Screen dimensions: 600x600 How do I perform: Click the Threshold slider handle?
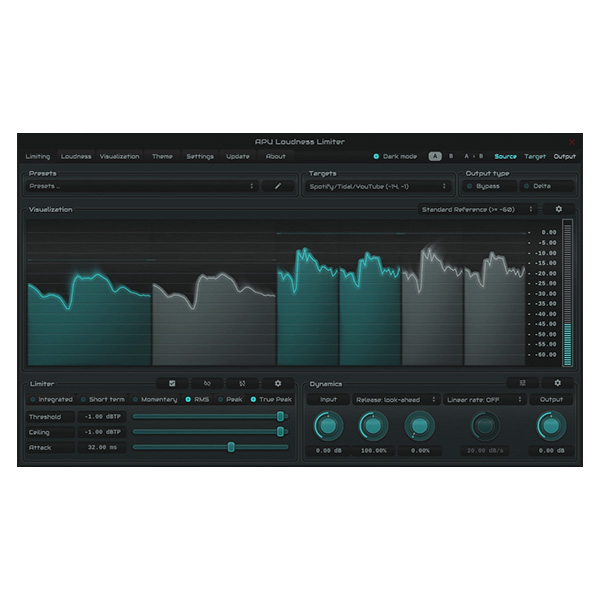[280, 416]
